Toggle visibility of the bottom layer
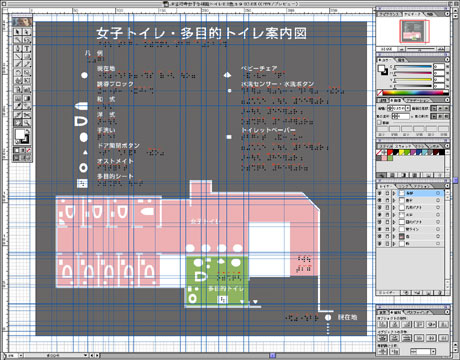 point(380,244)
